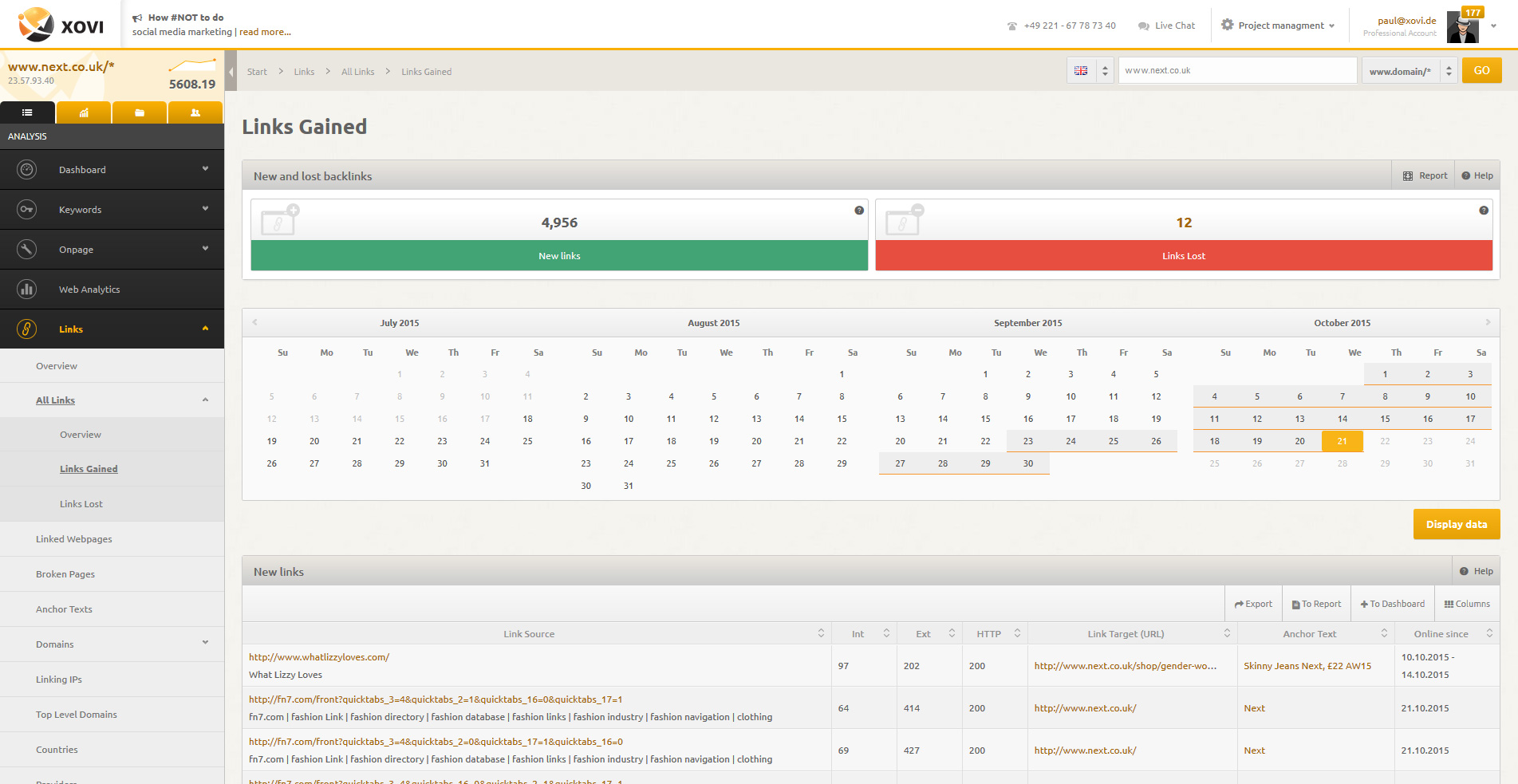Open the read more... link

(265, 32)
